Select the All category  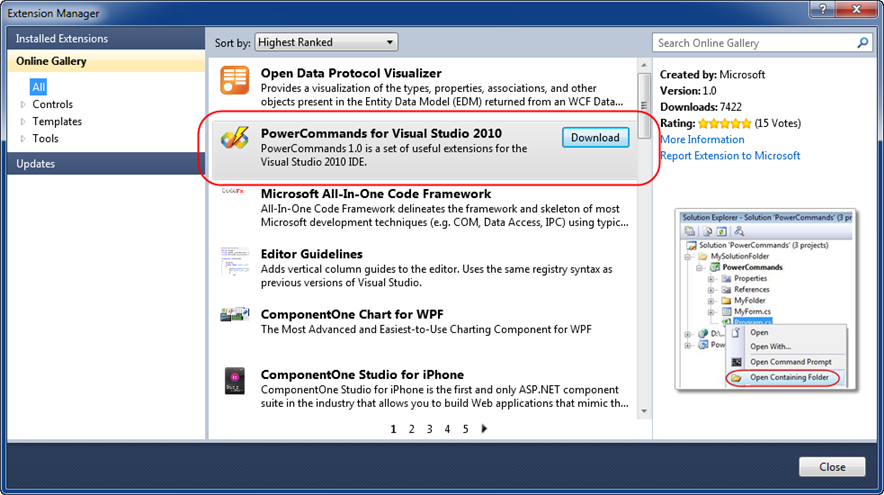(x=38, y=87)
